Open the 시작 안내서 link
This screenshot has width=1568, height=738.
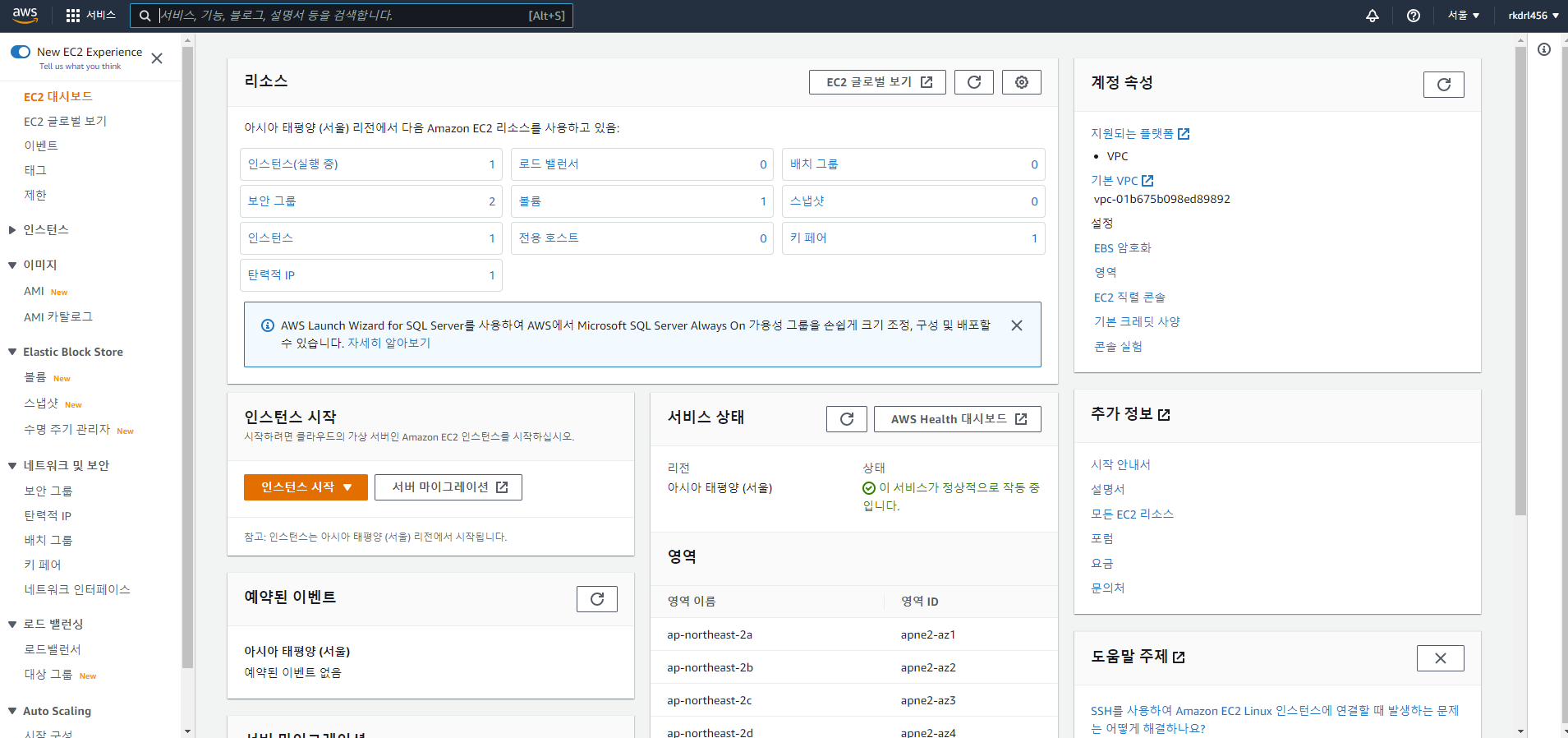[x=1120, y=465]
